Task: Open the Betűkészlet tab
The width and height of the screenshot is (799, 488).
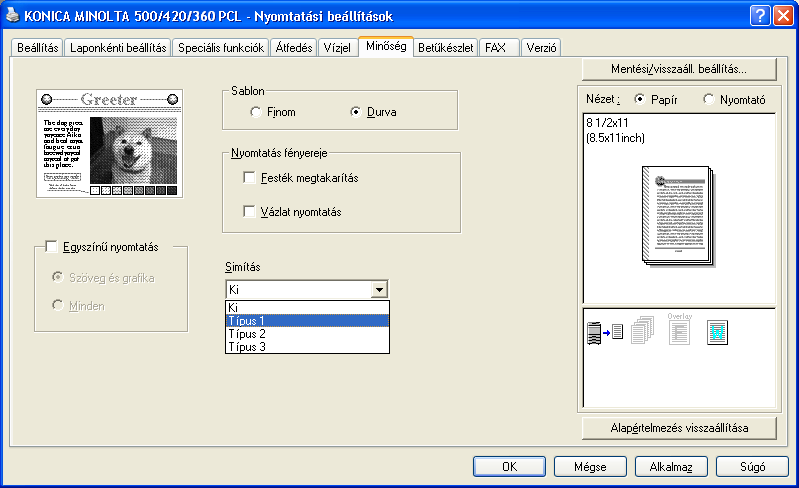Action: [x=446, y=48]
